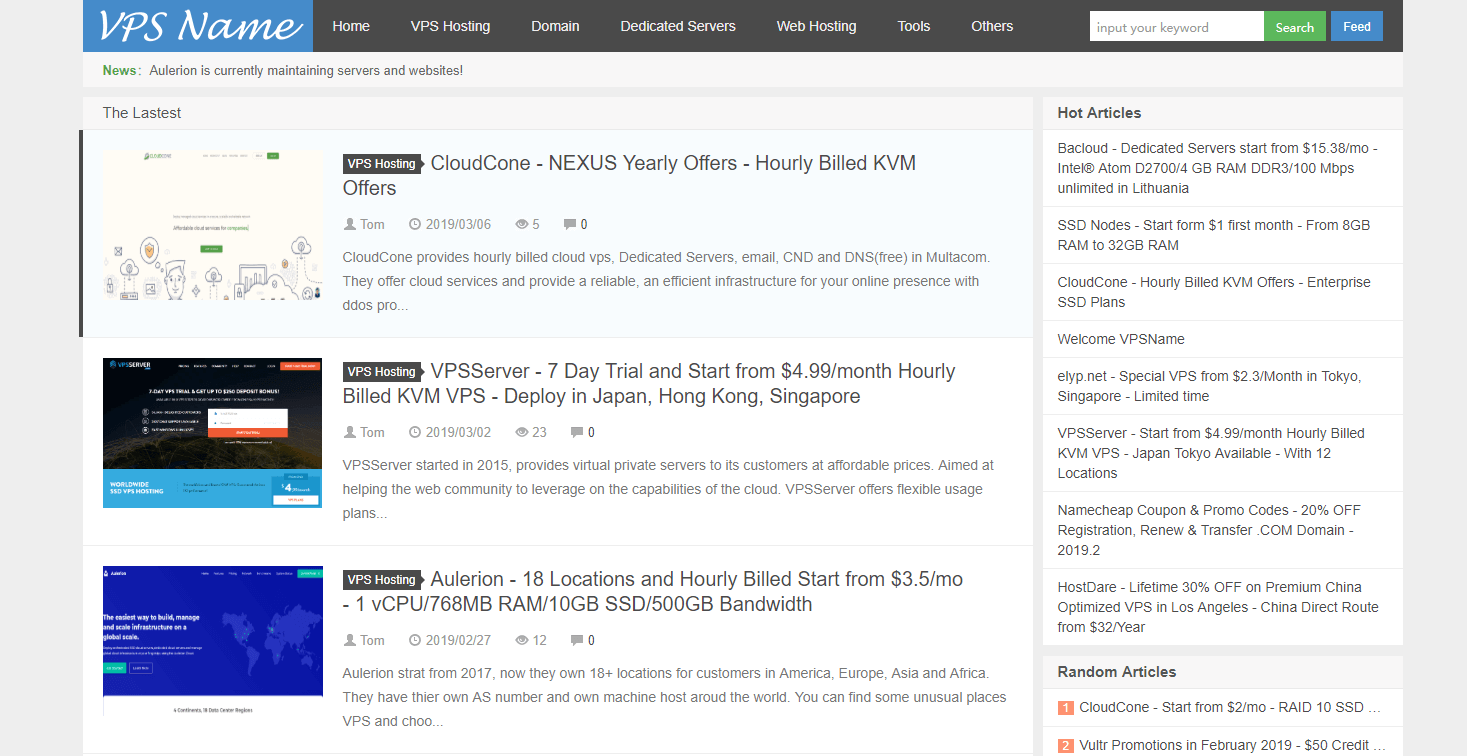The height and width of the screenshot is (756, 1467).
Task: Open the Aulerion 18 Locations article title
Action: (653, 591)
